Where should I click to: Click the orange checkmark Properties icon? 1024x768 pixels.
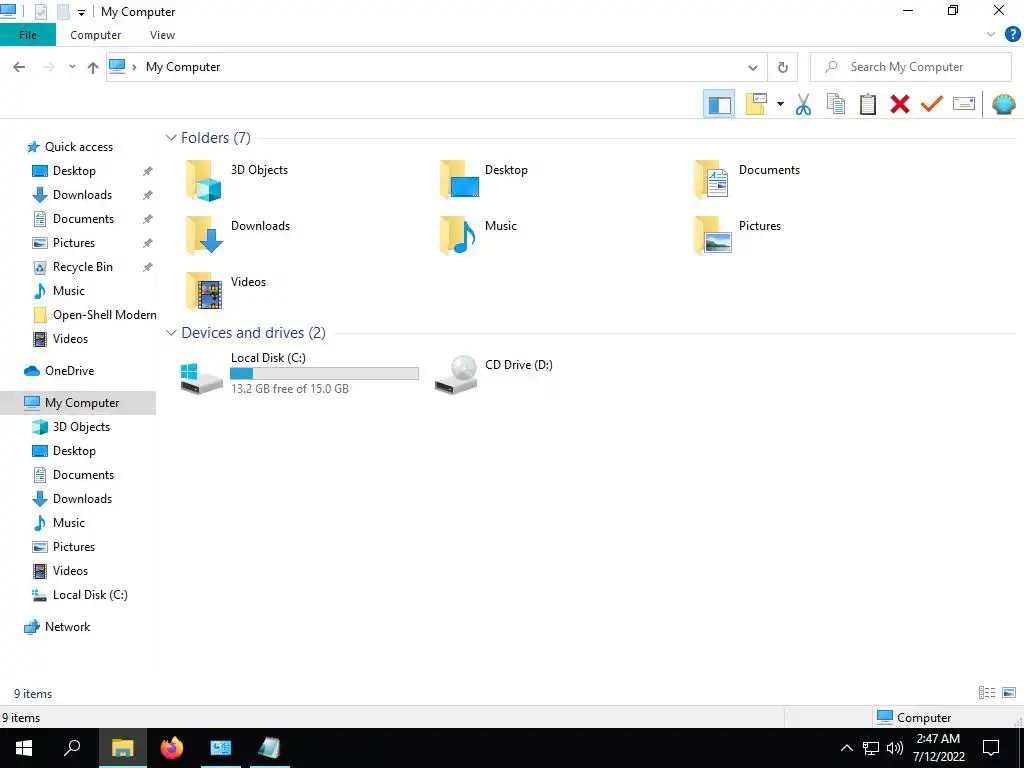[931, 104]
